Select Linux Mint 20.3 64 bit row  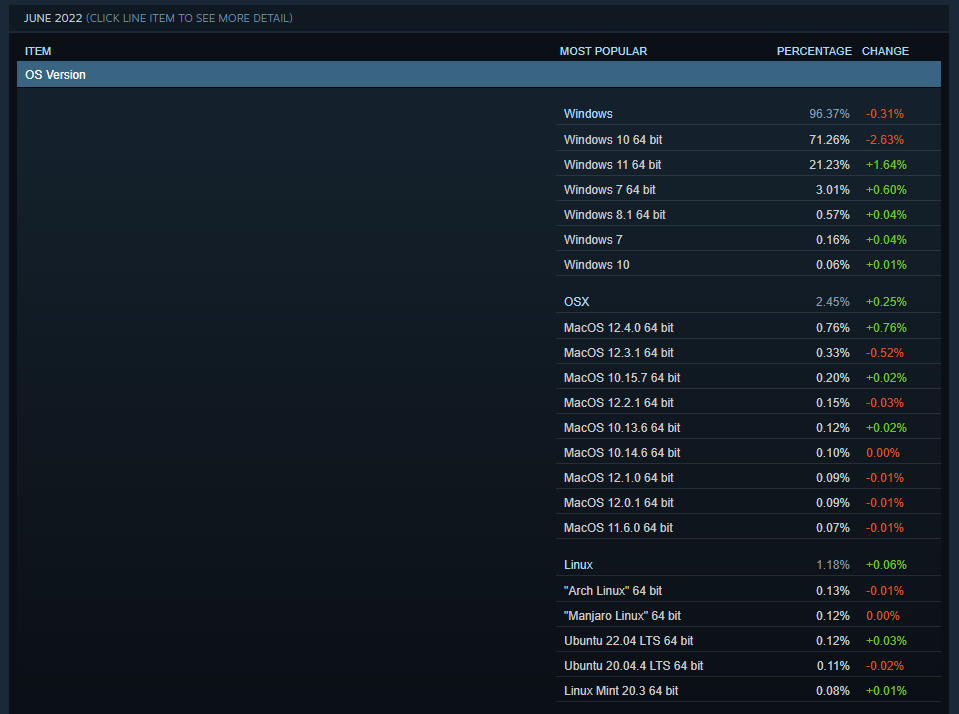[x=748, y=691]
